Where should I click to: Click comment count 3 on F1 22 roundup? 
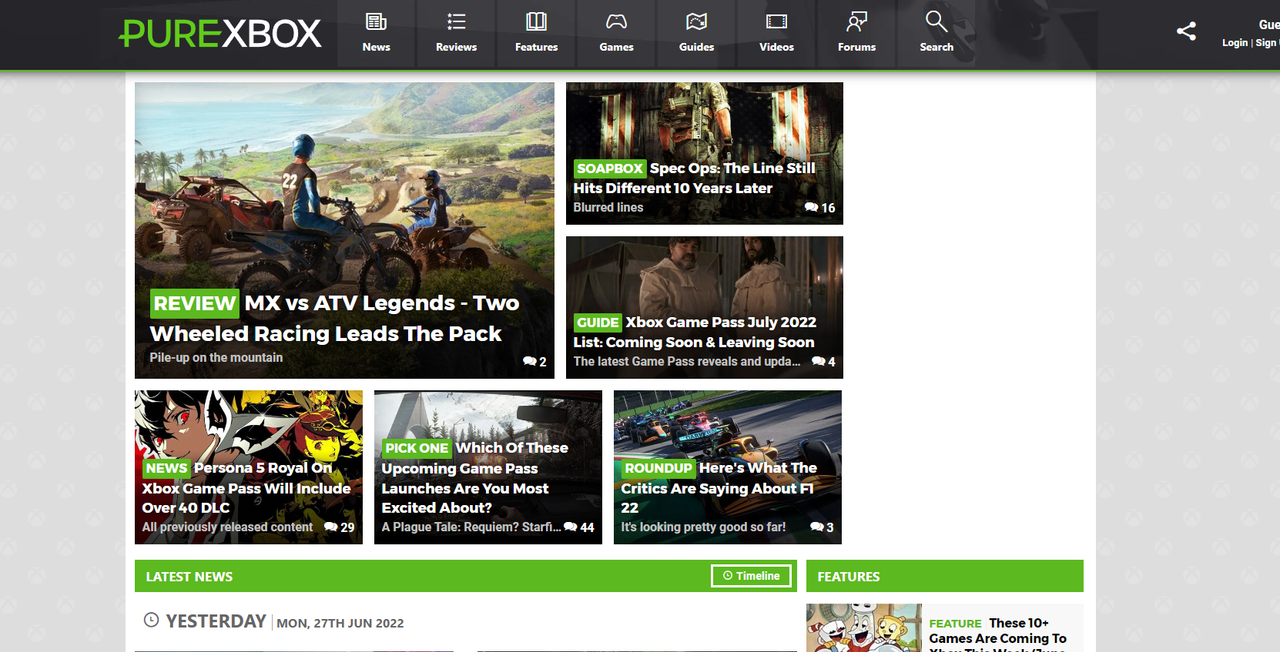[822, 527]
